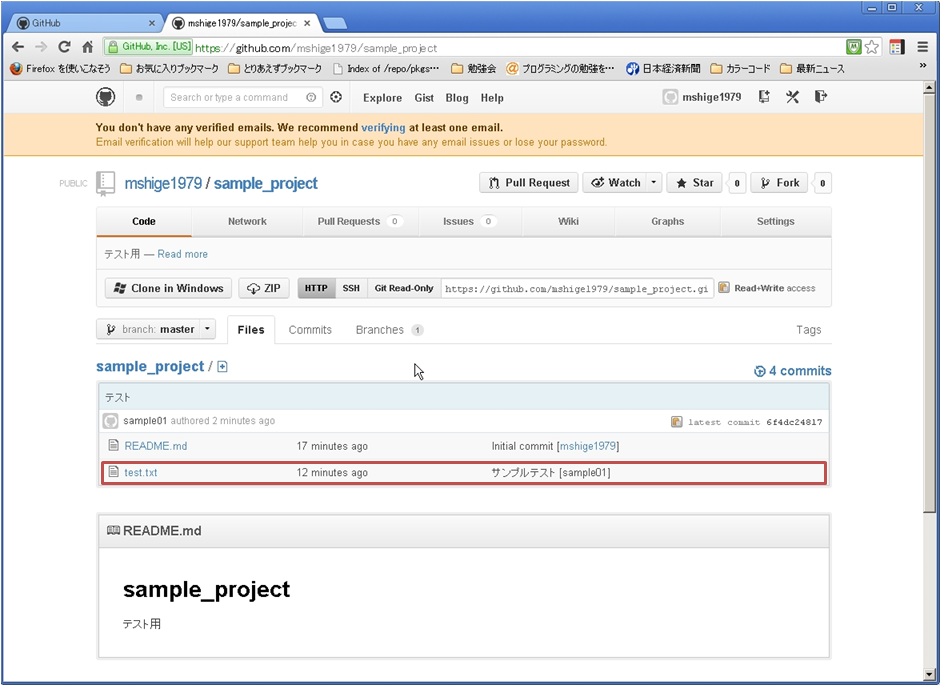Open the branch: master dropdown
The image size is (946, 689).
156,329
